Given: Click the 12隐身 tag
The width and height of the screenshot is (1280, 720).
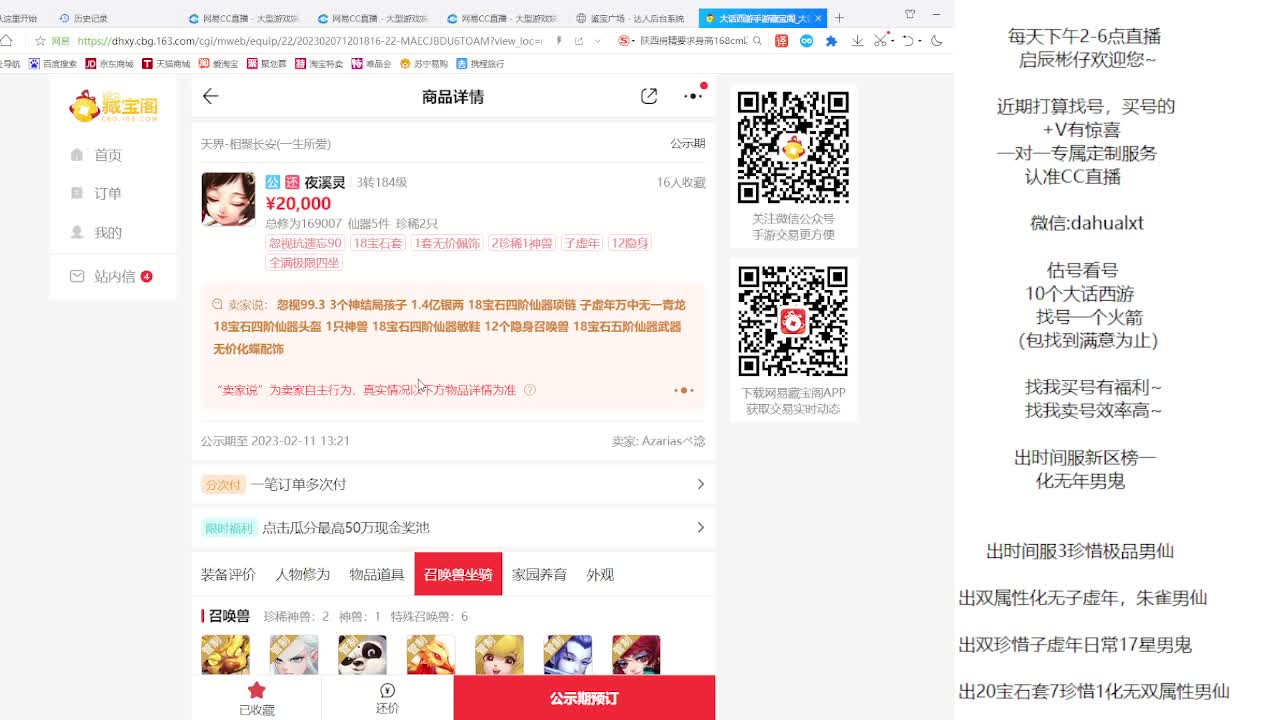Looking at the screenshot, I should tap(629, 243).
